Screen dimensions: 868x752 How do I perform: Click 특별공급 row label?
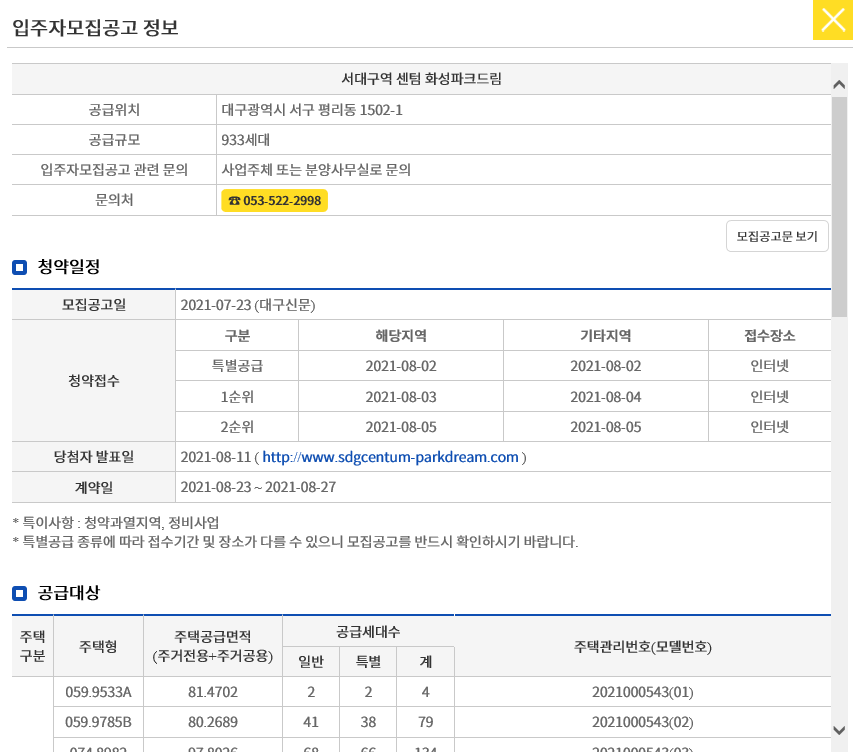237,365
